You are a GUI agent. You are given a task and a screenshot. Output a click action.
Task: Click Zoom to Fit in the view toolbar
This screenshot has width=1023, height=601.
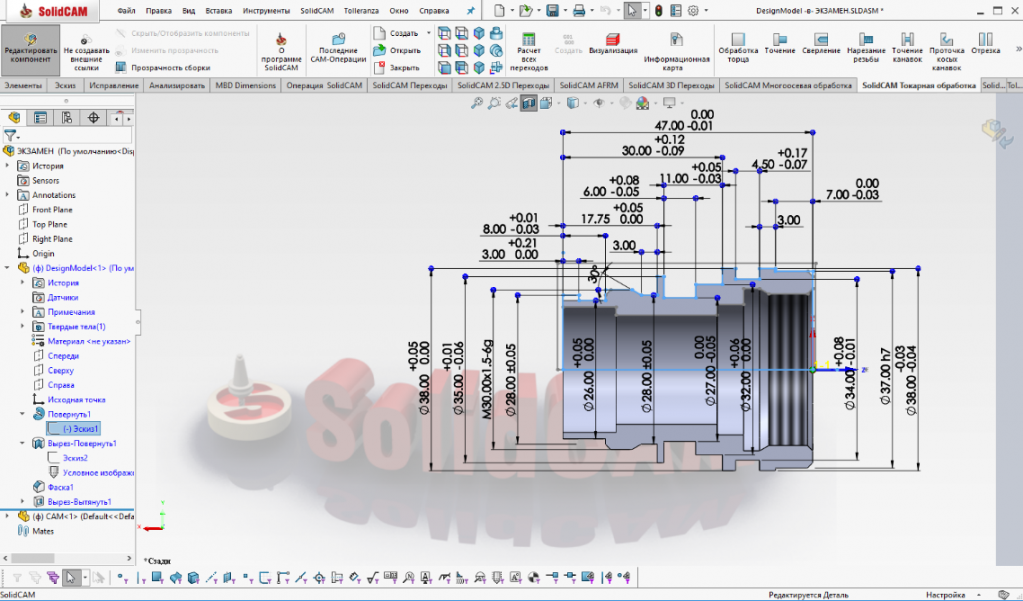click(478, 103)
